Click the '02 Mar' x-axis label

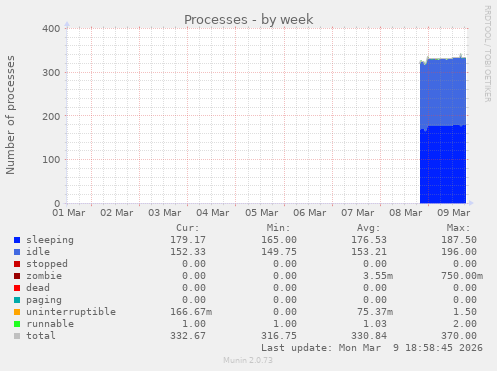coord(117,213)
